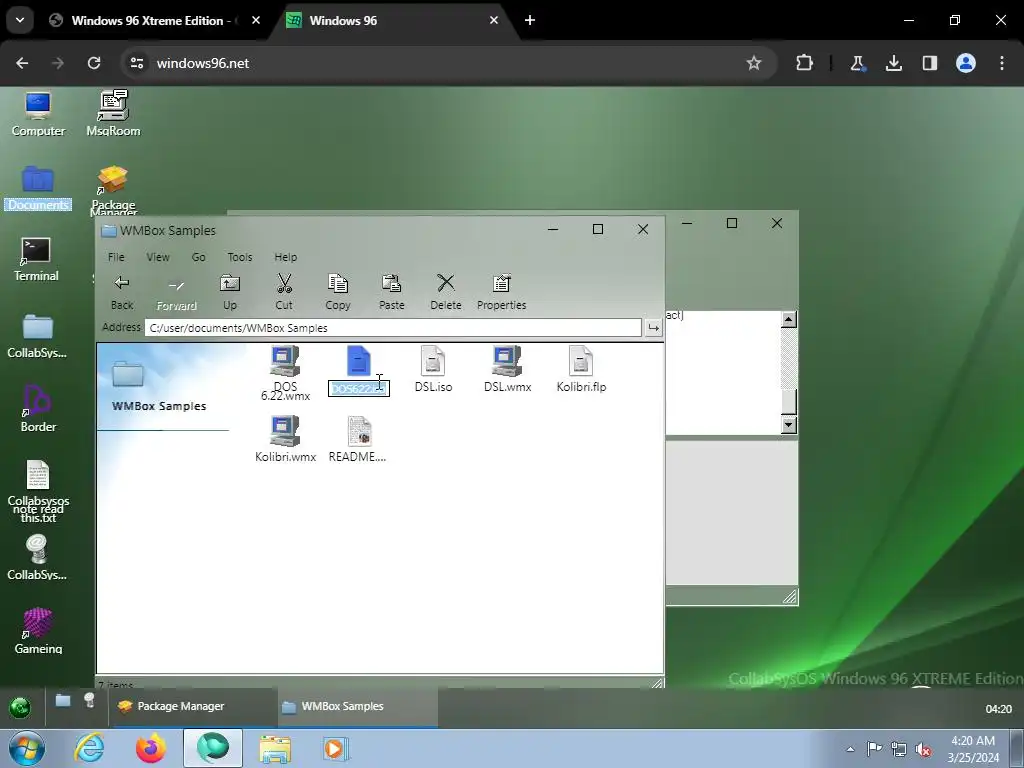Open the File menu
1024x768 pixels.
tap(116, 257)
